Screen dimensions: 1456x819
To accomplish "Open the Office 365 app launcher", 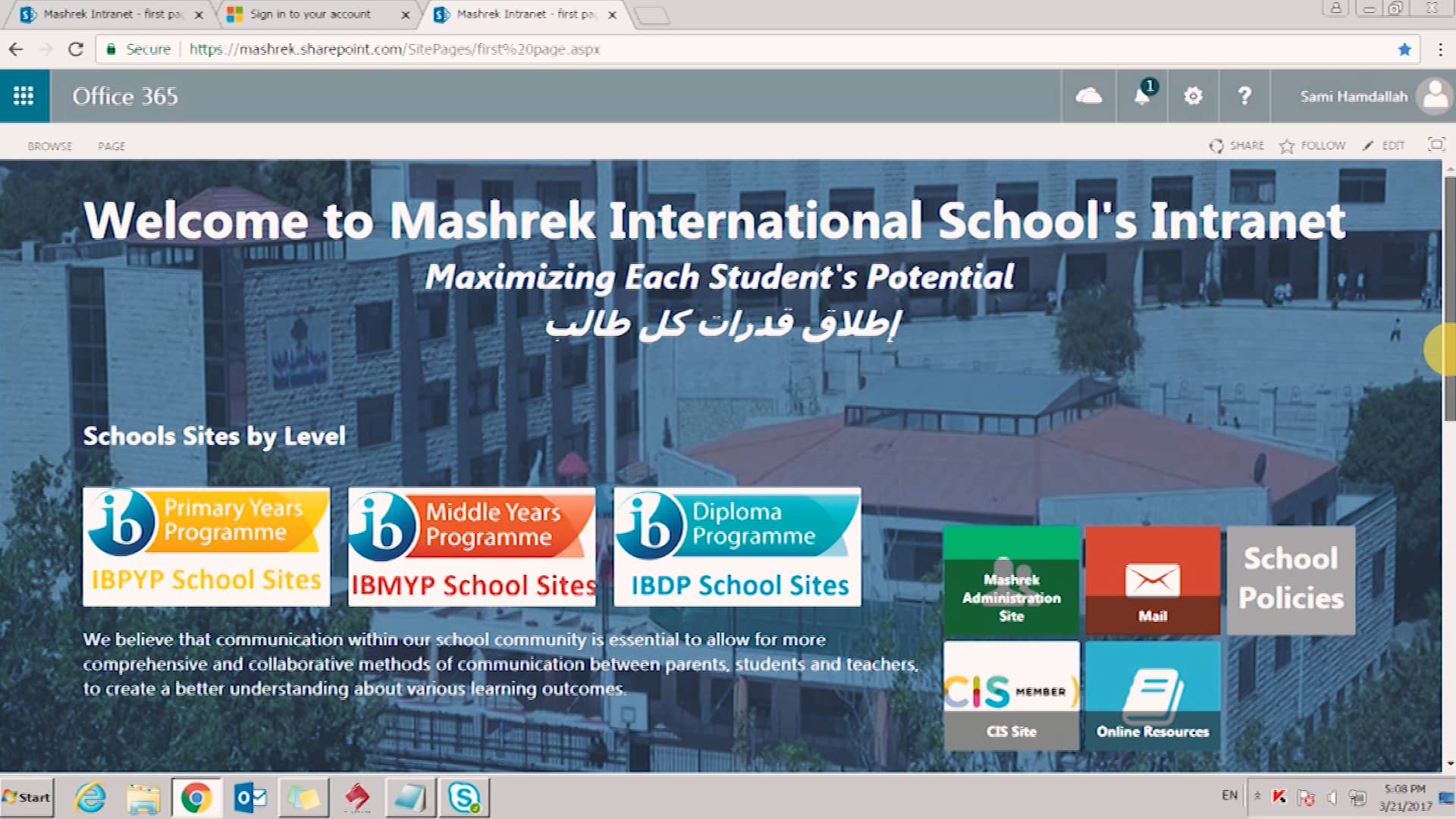I will (25, 96).
